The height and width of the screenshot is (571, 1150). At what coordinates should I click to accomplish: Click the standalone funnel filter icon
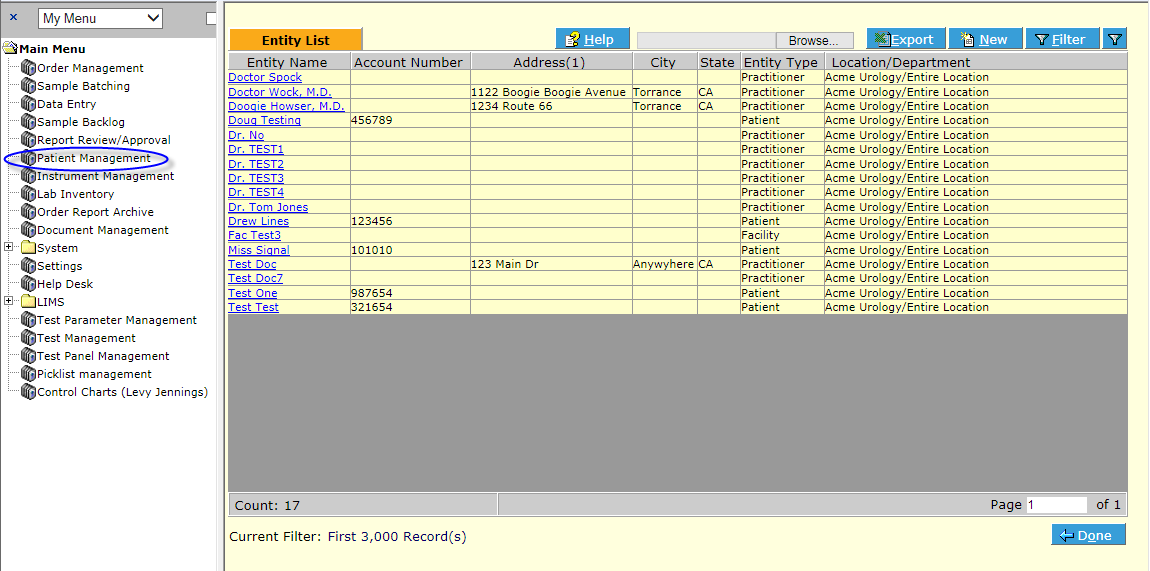pyautogui.click(x=1115, y=39)
